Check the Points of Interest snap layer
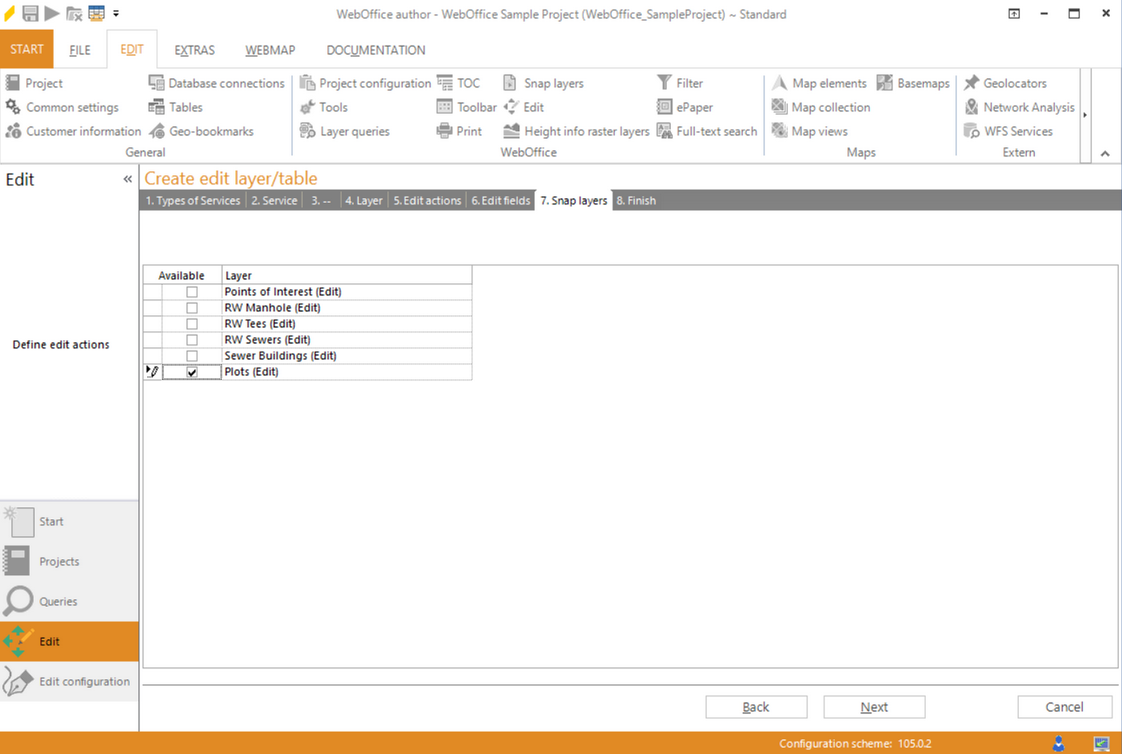This screenshot has width=1122, height=754. point(191,291)
